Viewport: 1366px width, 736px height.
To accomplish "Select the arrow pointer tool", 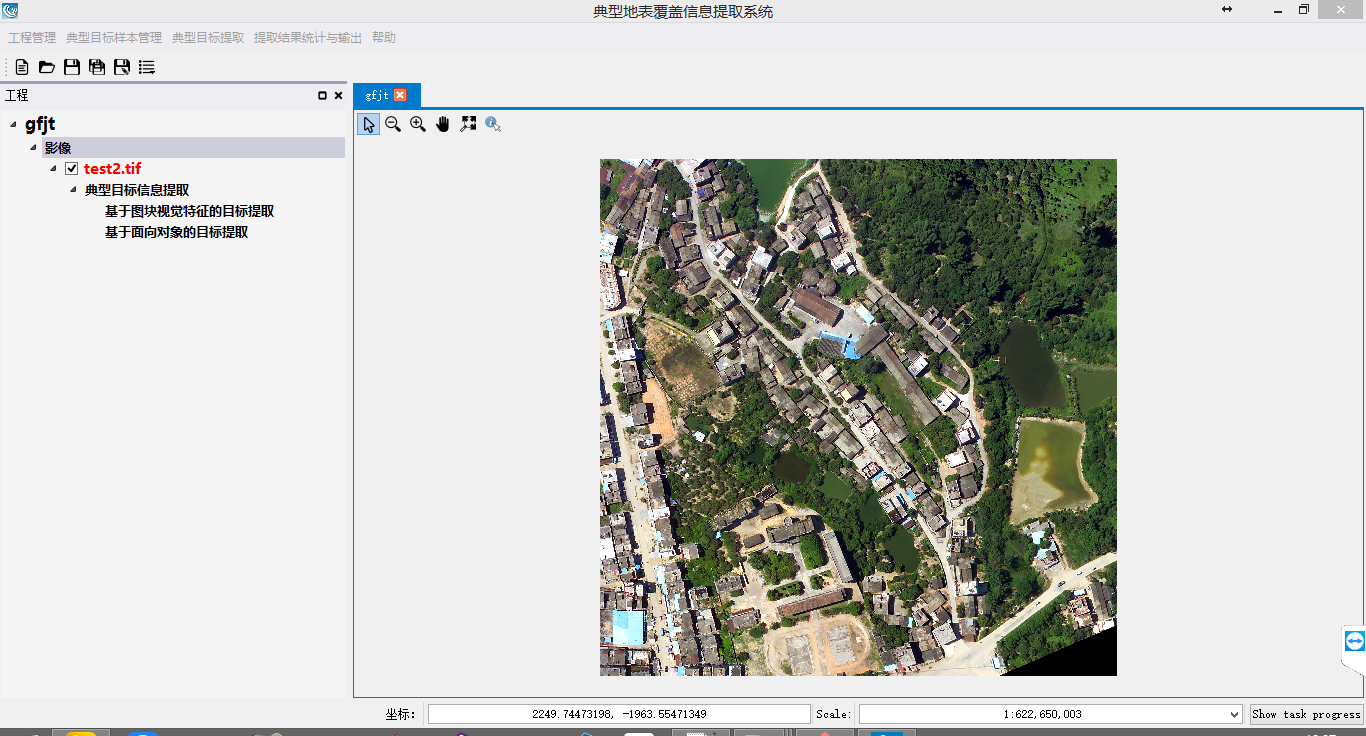I will pyautogui.click(x=369, y=124).
